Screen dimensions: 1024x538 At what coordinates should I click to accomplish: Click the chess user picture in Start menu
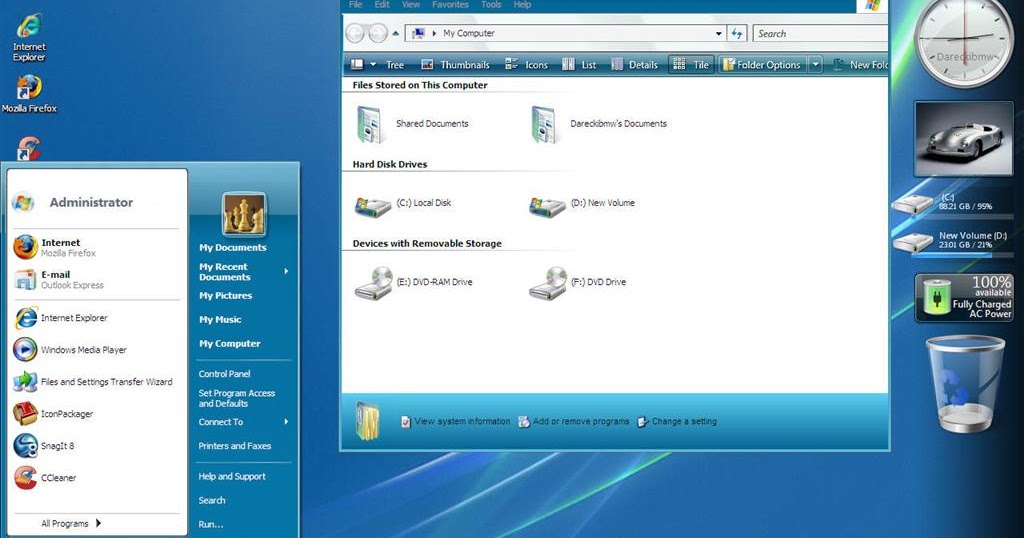coord(244,214)
